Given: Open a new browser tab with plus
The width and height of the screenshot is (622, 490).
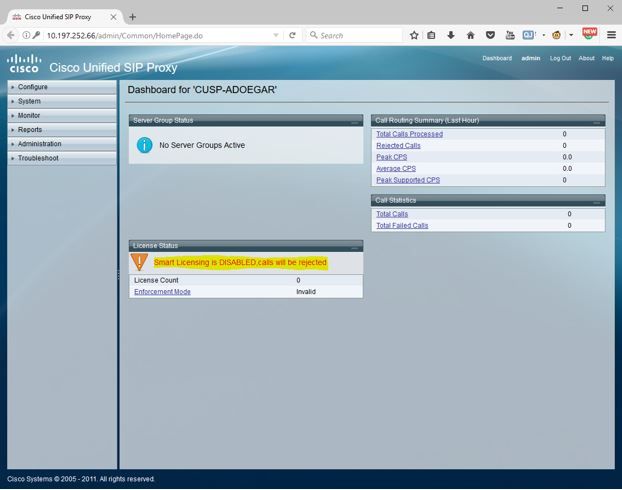Looking at the screenshot, I should point(132,17).
